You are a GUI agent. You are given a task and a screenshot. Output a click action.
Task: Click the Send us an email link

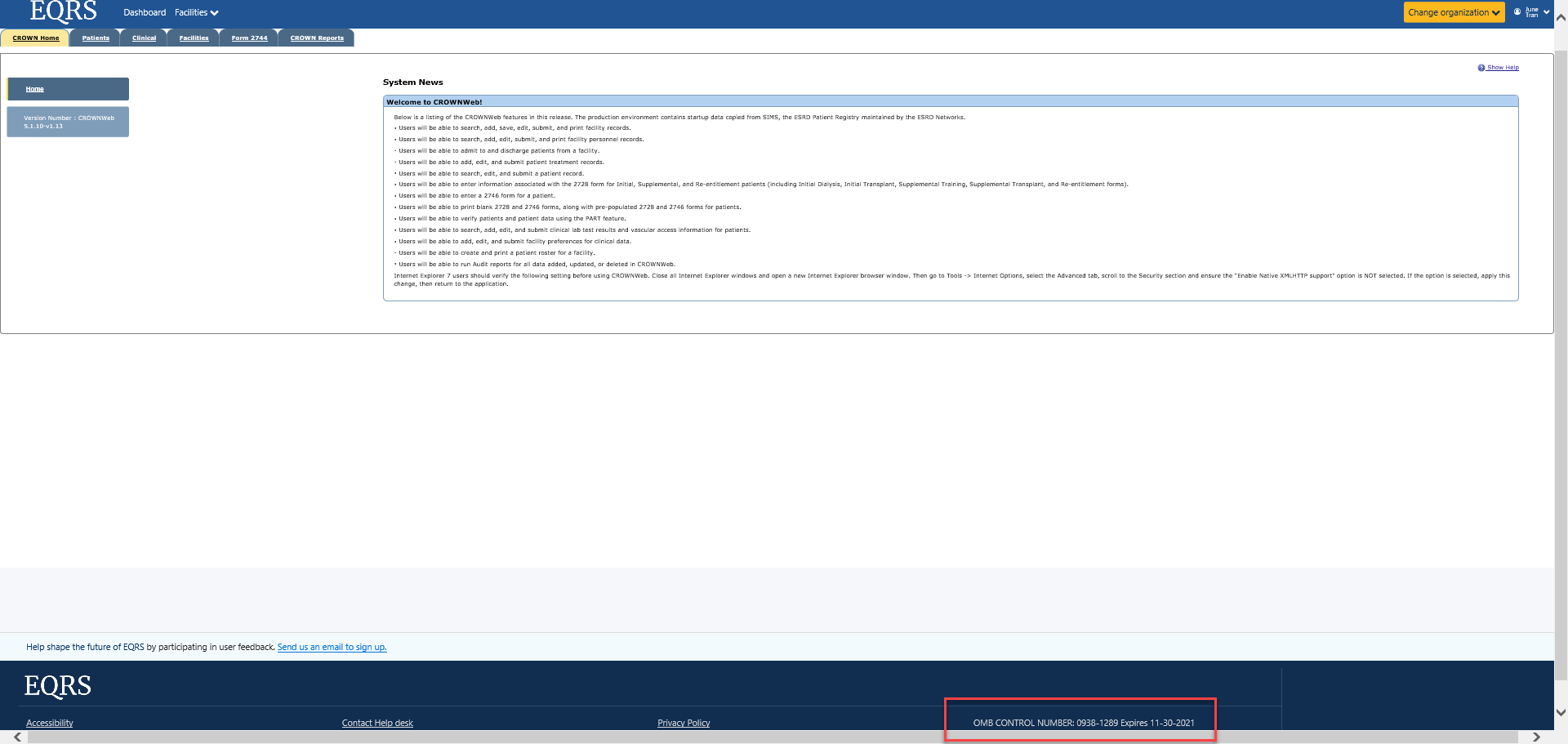332,647
